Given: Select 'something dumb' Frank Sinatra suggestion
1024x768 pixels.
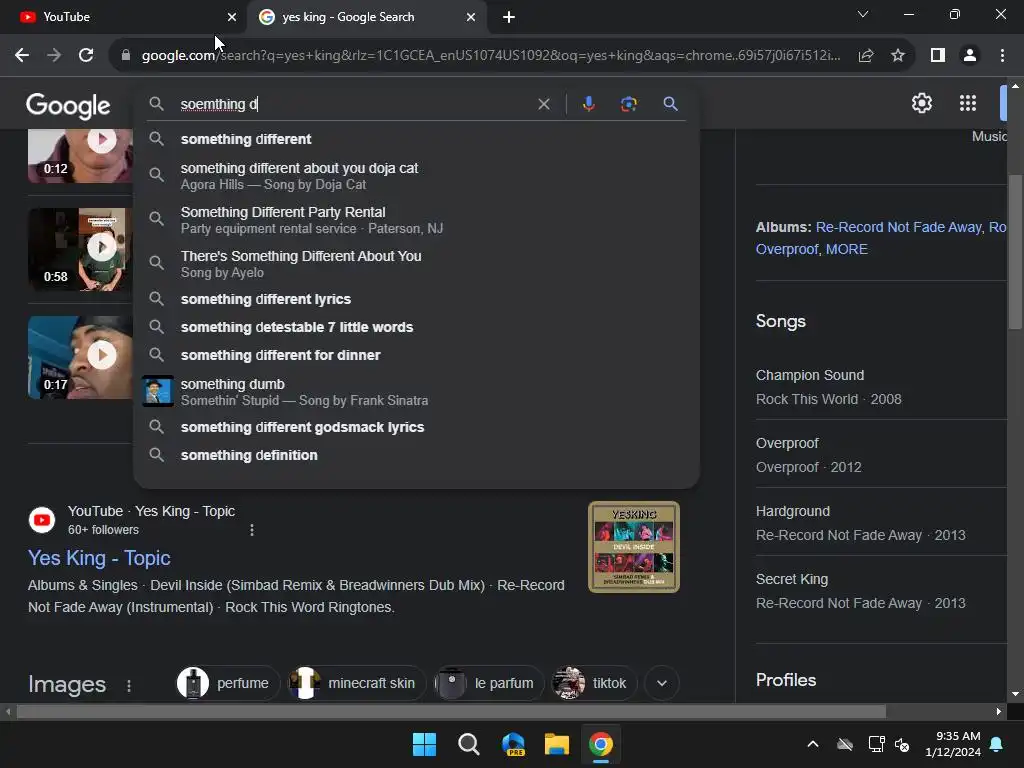Looking at the screenshot, I should [x=416, y=391].
